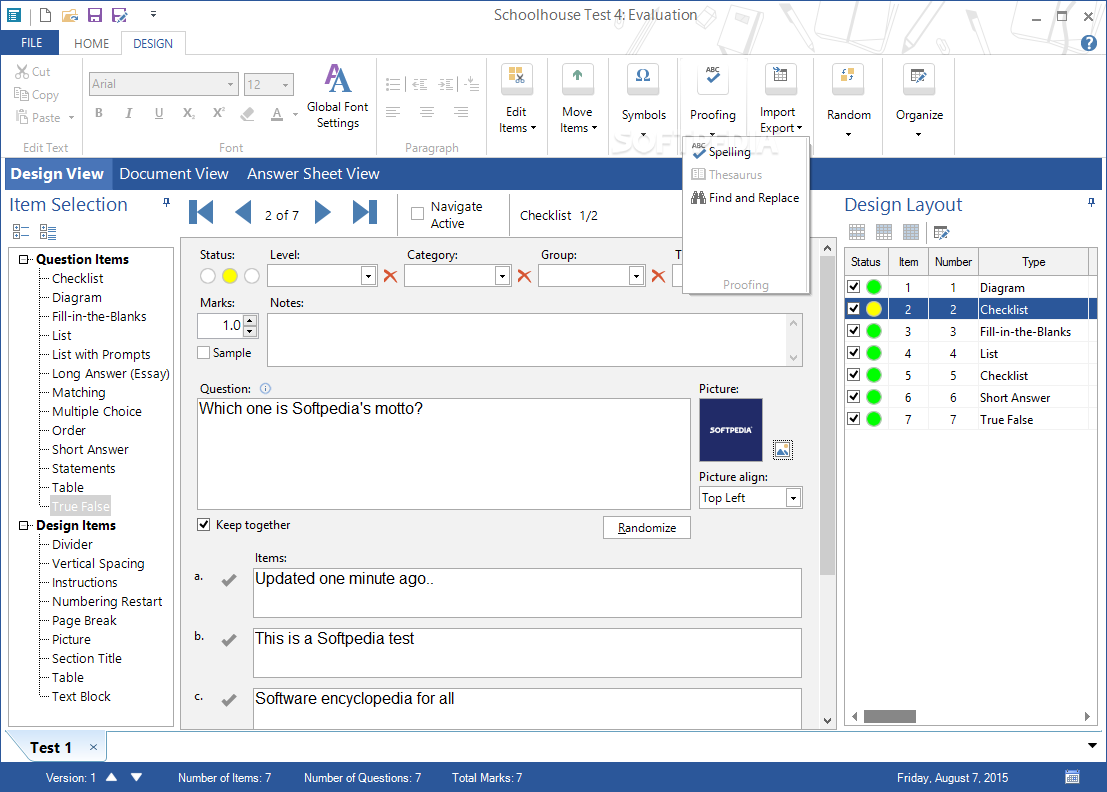Uncheck the Short Answer row checkbox

pyautogui.click(x=854, y=397)
